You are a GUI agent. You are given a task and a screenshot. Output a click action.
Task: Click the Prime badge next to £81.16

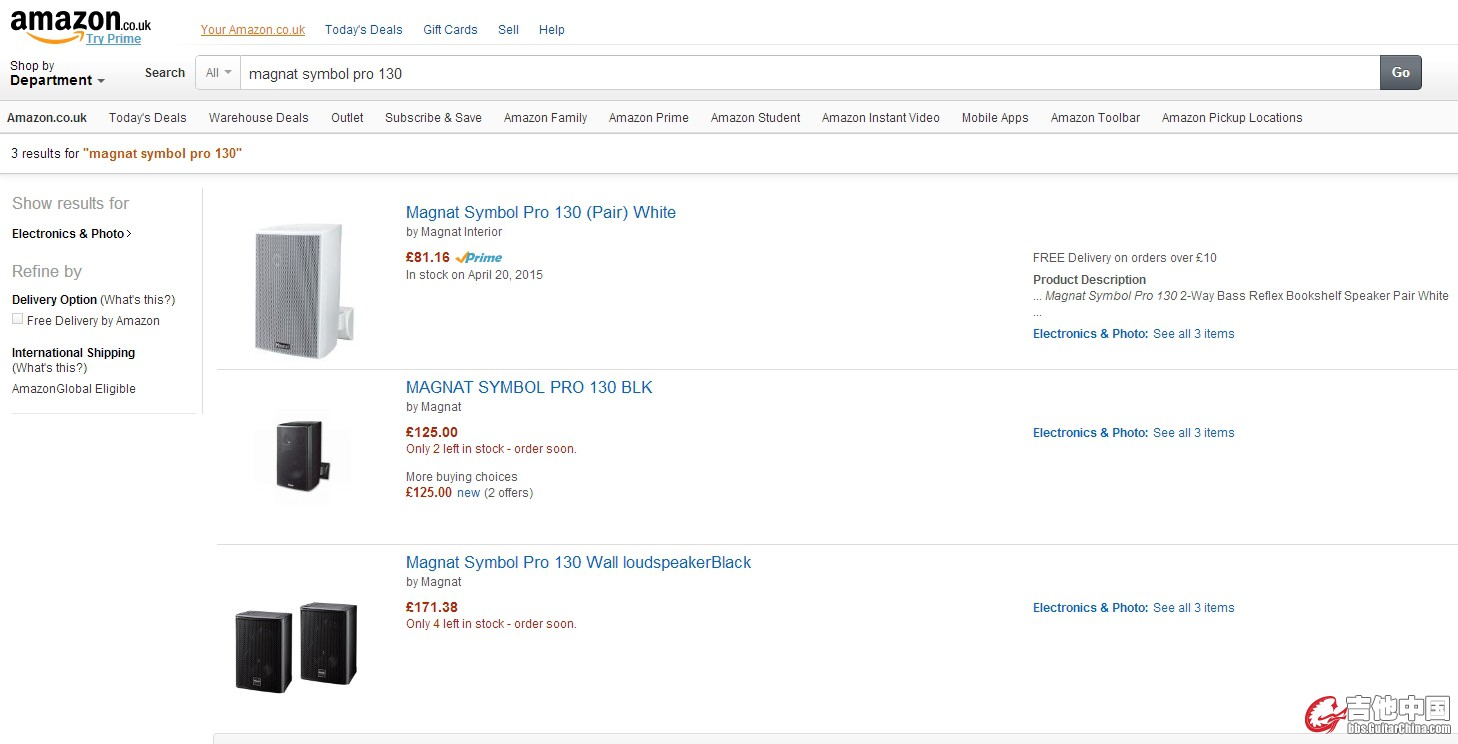point(479,257)
